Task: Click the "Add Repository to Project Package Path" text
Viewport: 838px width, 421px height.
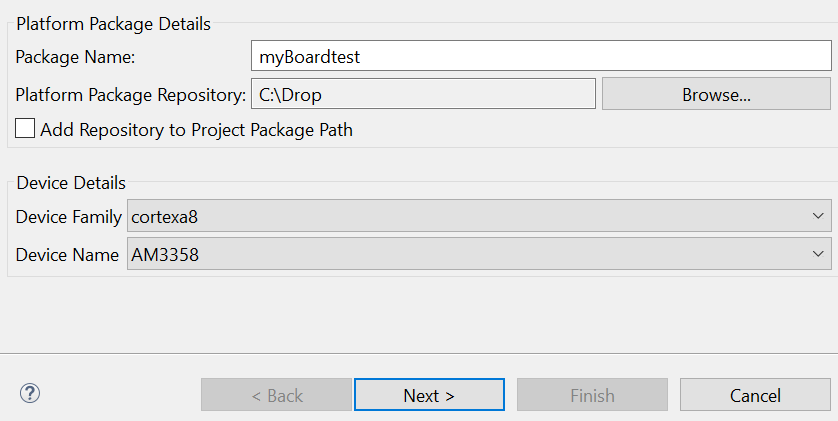Action: tap(196, 129)
